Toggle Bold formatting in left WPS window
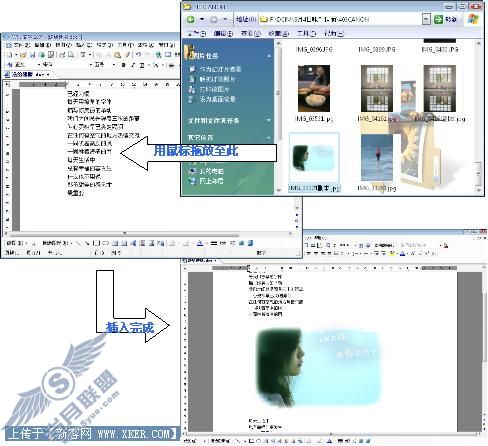Viewport: 488px width, 446px height. (124, 65)
